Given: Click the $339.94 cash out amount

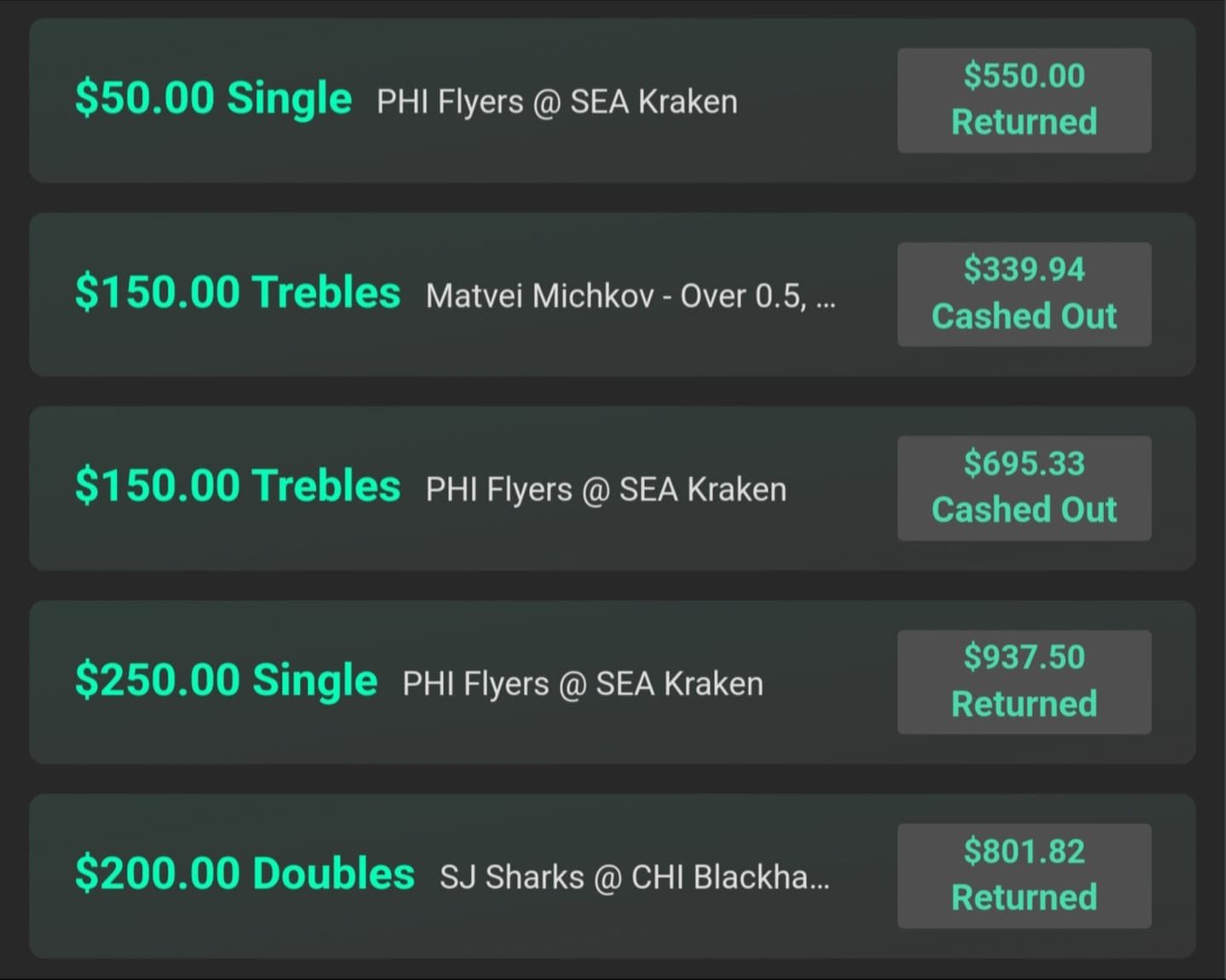Looking at the screenshot, I should (1024, 269).
